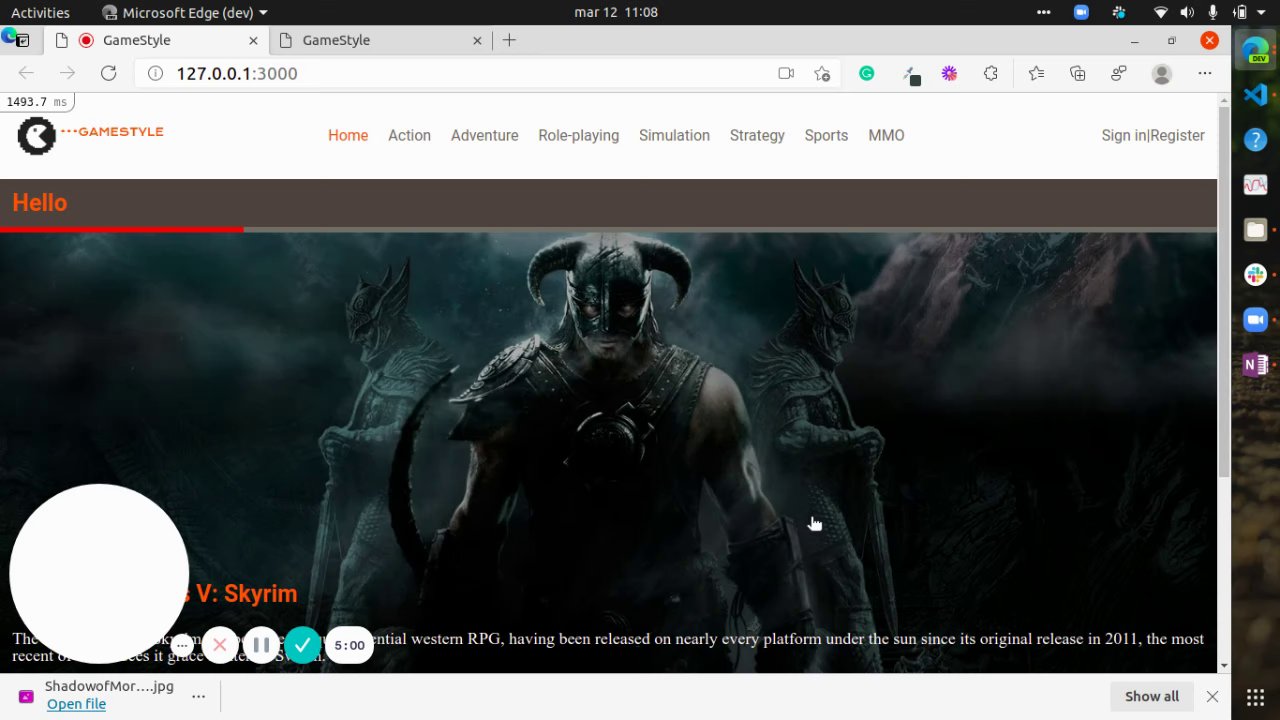
Task: Close the first GameStyle tab
Action: pyautogui.click(x=253, y=41)
